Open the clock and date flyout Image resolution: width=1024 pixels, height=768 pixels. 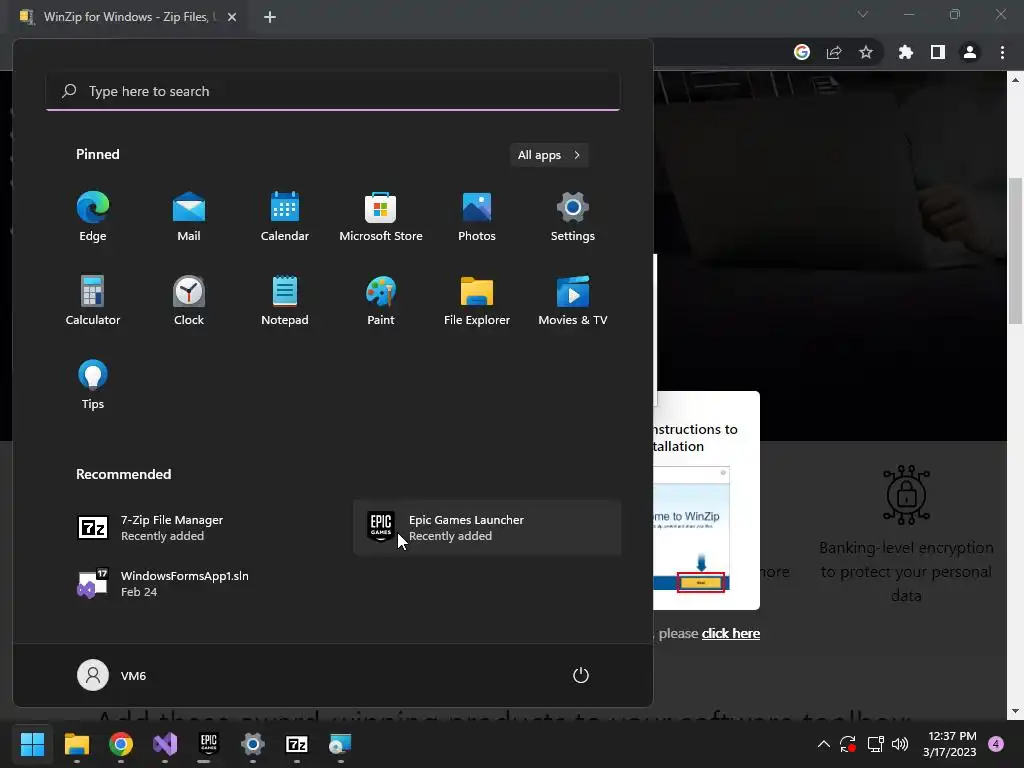coord(950,744)
